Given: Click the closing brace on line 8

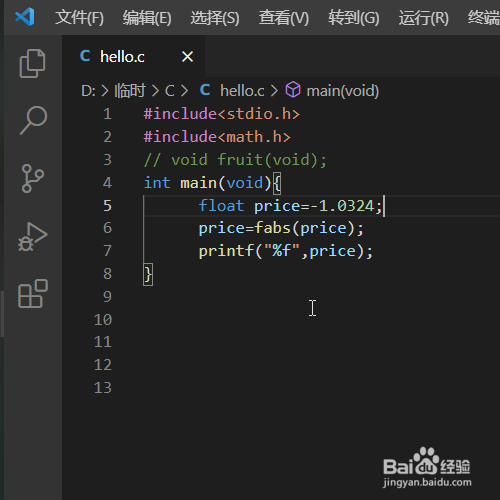Looking at the screenshot, I should click(148, 274).
